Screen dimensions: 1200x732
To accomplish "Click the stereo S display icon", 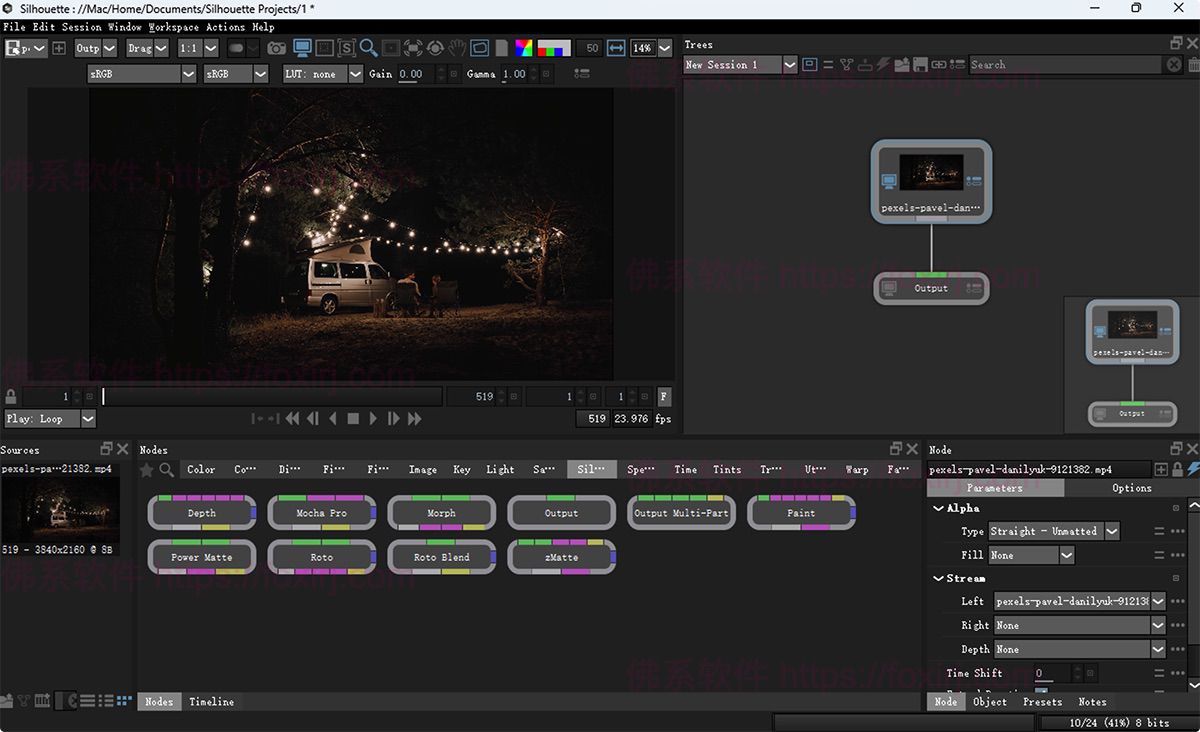I will (x=347, y=48).
